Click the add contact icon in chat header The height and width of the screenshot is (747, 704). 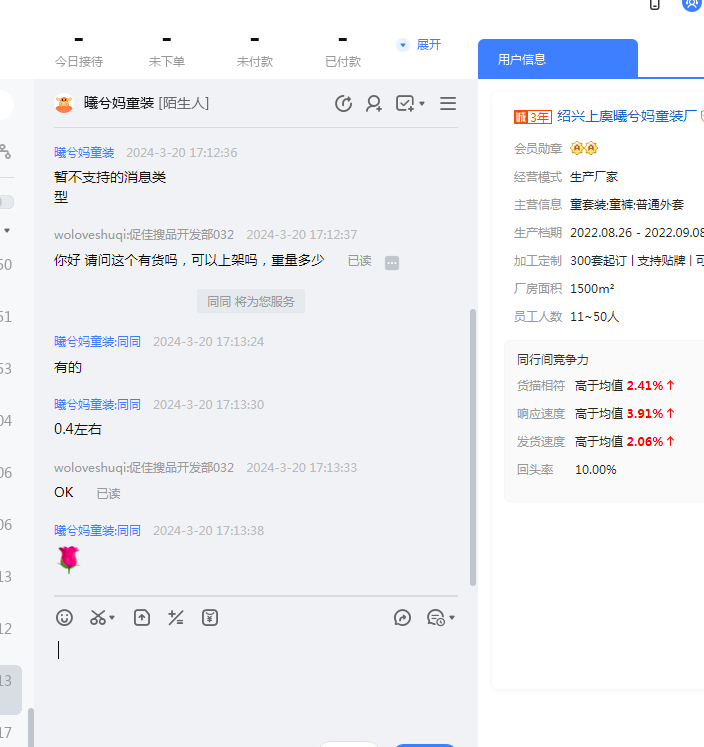point(374,104)
